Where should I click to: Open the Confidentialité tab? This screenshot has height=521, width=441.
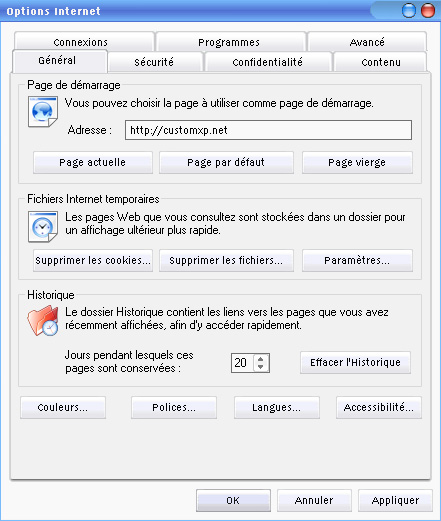pos(268,62)
